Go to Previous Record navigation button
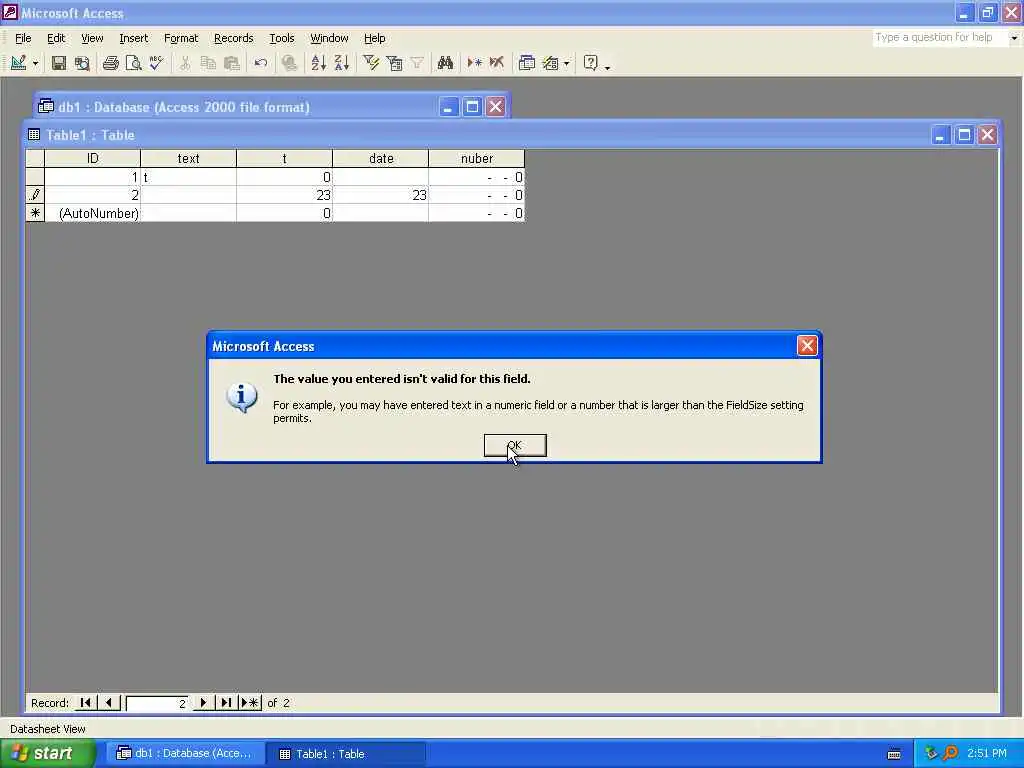The height and width of the screenshot is (768, 1024). [x=109, y=703]
